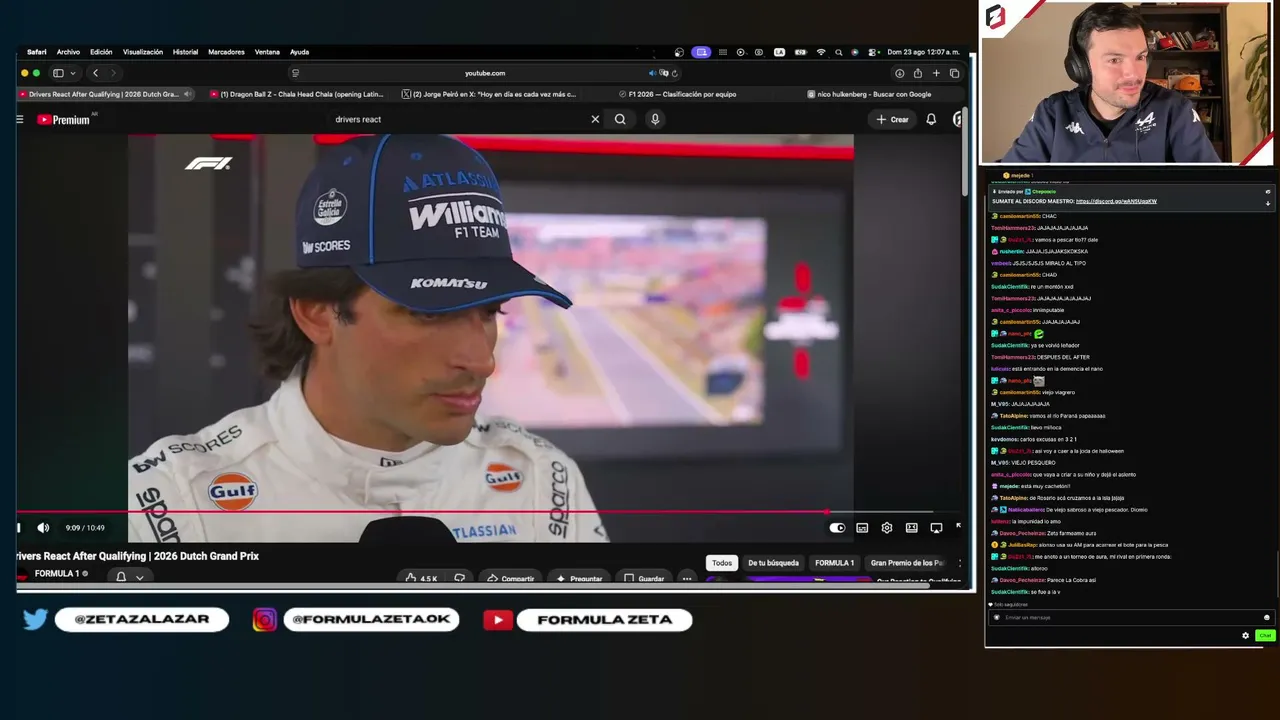Viewport: 1280px width, 720px height.
Task: Like the video with 4.5 K likes
Action: point(421,578)
